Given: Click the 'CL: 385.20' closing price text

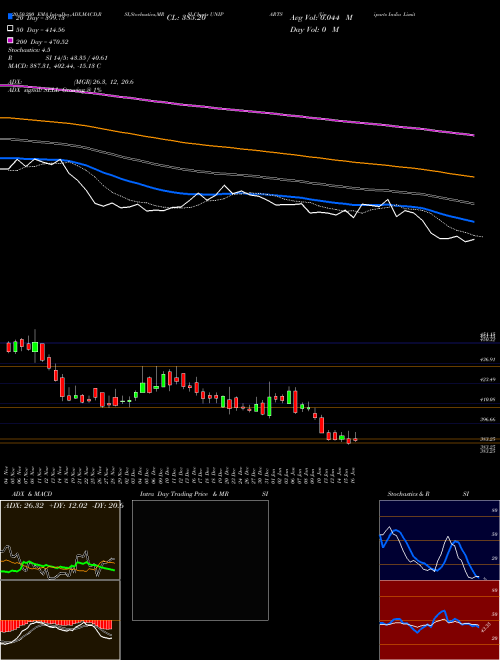Looking at the screenshot, I should (x=186, y=18).
